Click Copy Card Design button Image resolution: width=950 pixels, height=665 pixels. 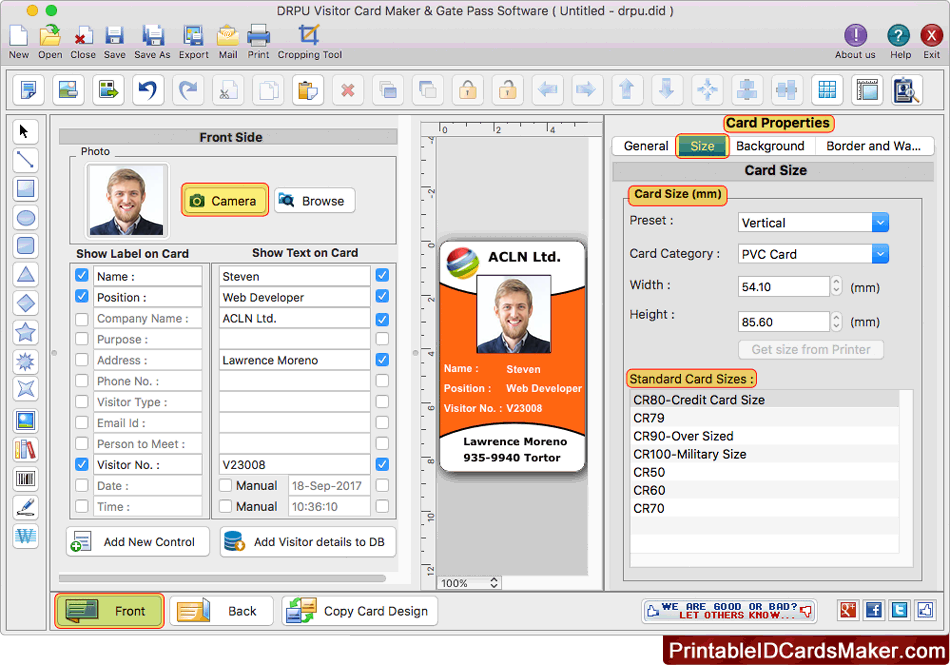pyautogui.click(x=360, y=610)
